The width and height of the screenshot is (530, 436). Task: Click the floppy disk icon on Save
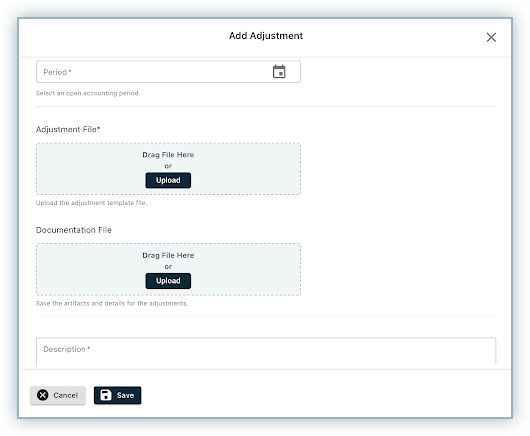(x=106, y=395)
